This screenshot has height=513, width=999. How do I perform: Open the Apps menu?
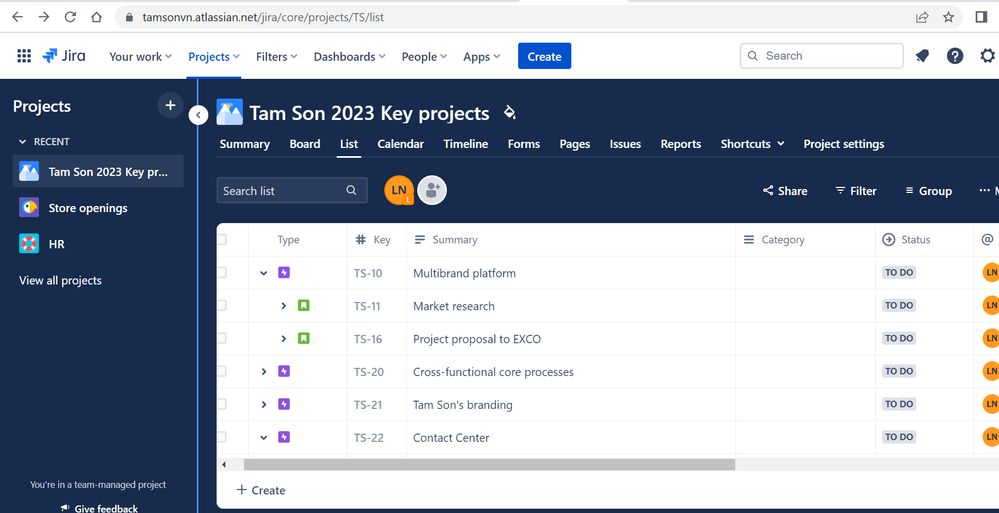(x=482, y=56)
